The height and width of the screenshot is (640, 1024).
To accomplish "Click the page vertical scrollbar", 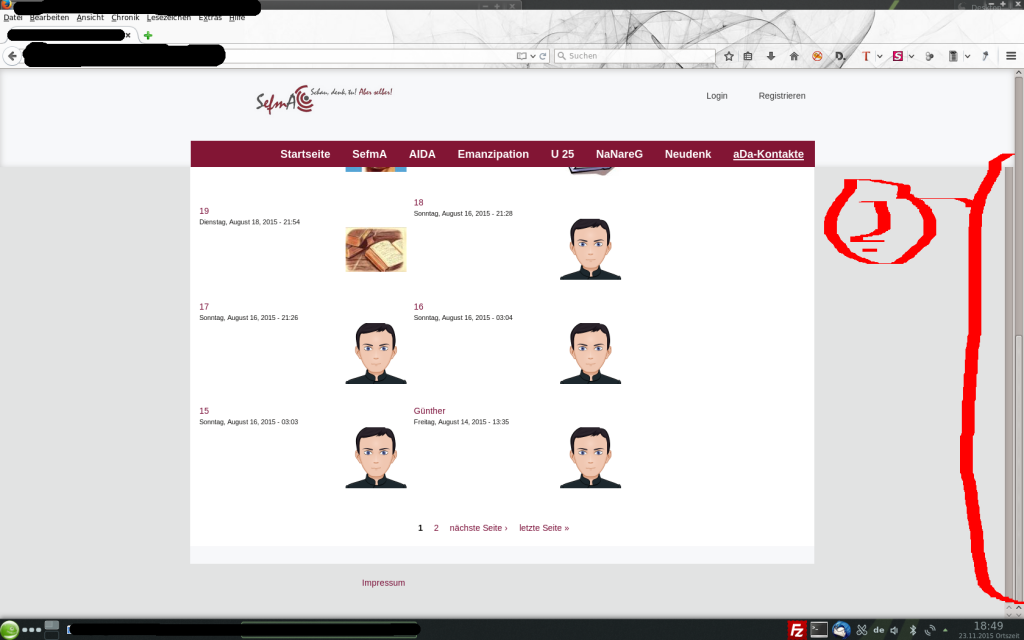I will pos(1018,400).
